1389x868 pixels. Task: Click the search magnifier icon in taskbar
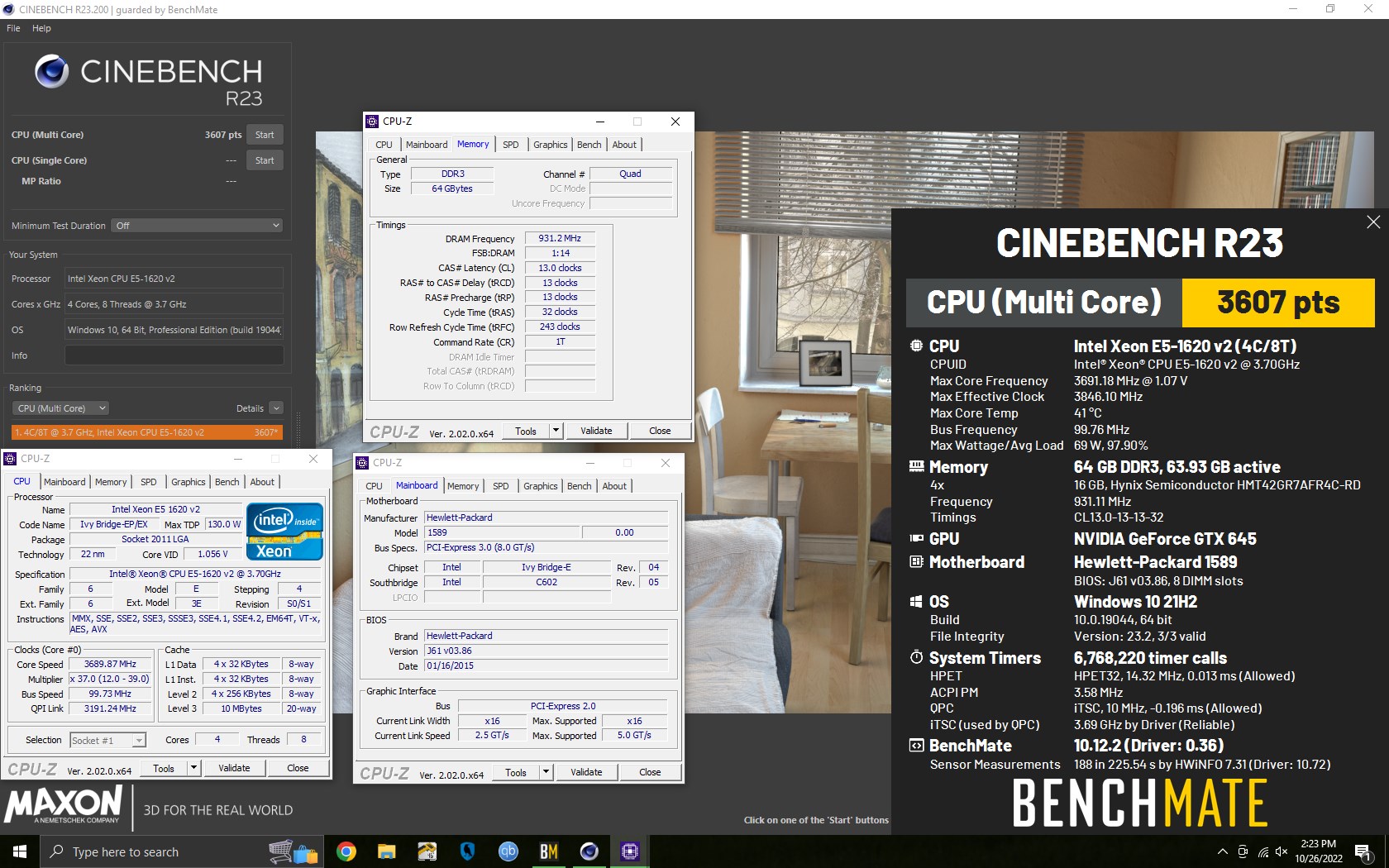pos(57,851)
